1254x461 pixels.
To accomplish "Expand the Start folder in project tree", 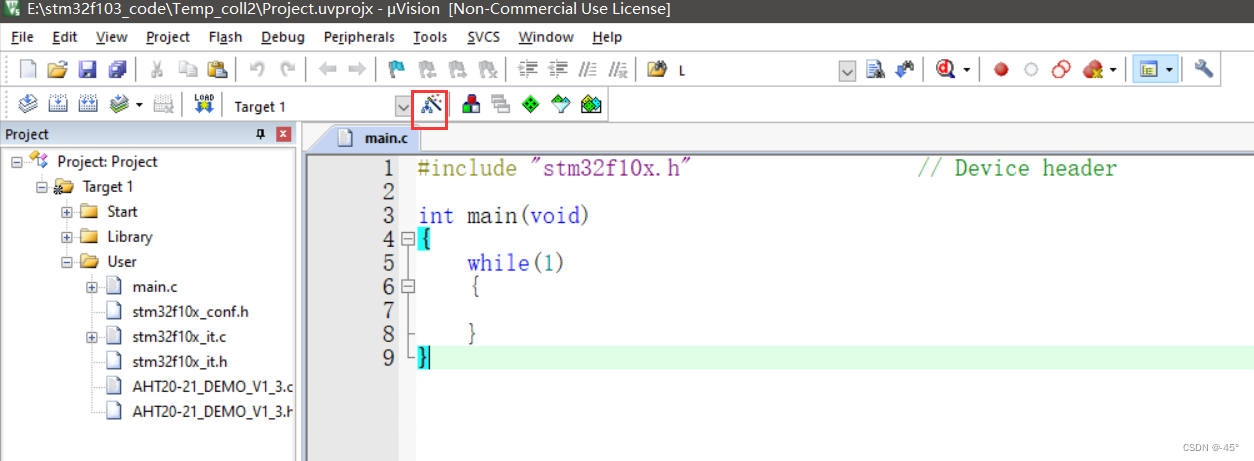I will pos(67,212).
